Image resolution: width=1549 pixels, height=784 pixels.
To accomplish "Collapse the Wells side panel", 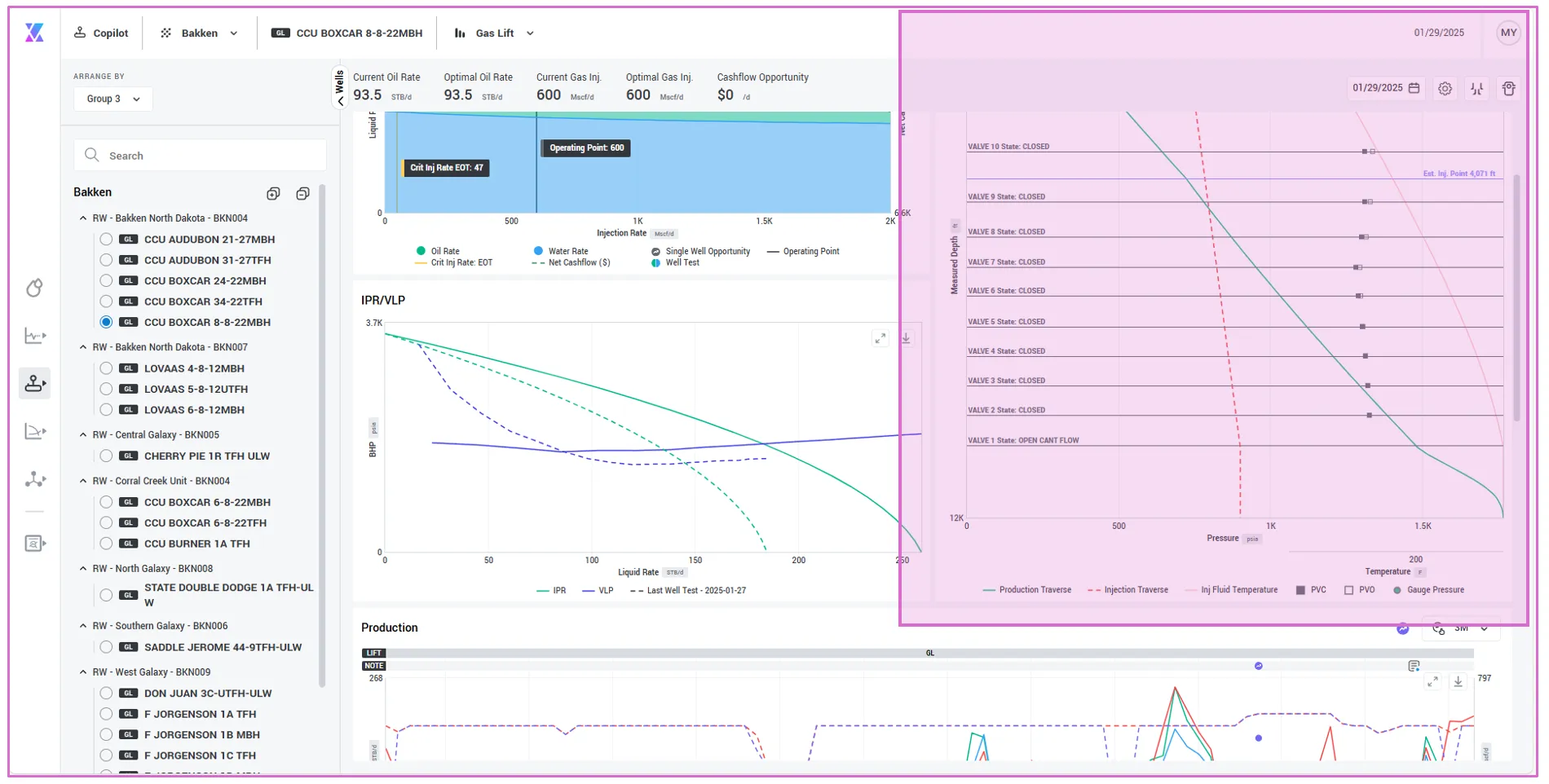I will pyautogui.click(x=340, y=87).
